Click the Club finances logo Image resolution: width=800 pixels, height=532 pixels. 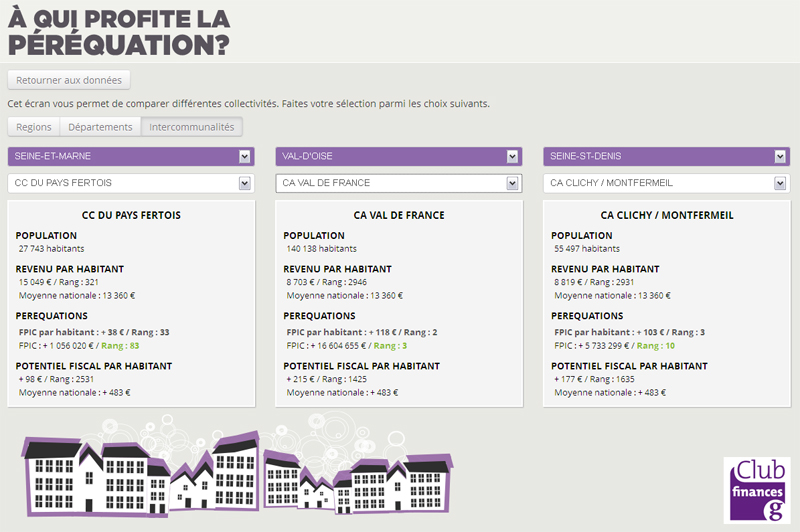click(756, 490)
